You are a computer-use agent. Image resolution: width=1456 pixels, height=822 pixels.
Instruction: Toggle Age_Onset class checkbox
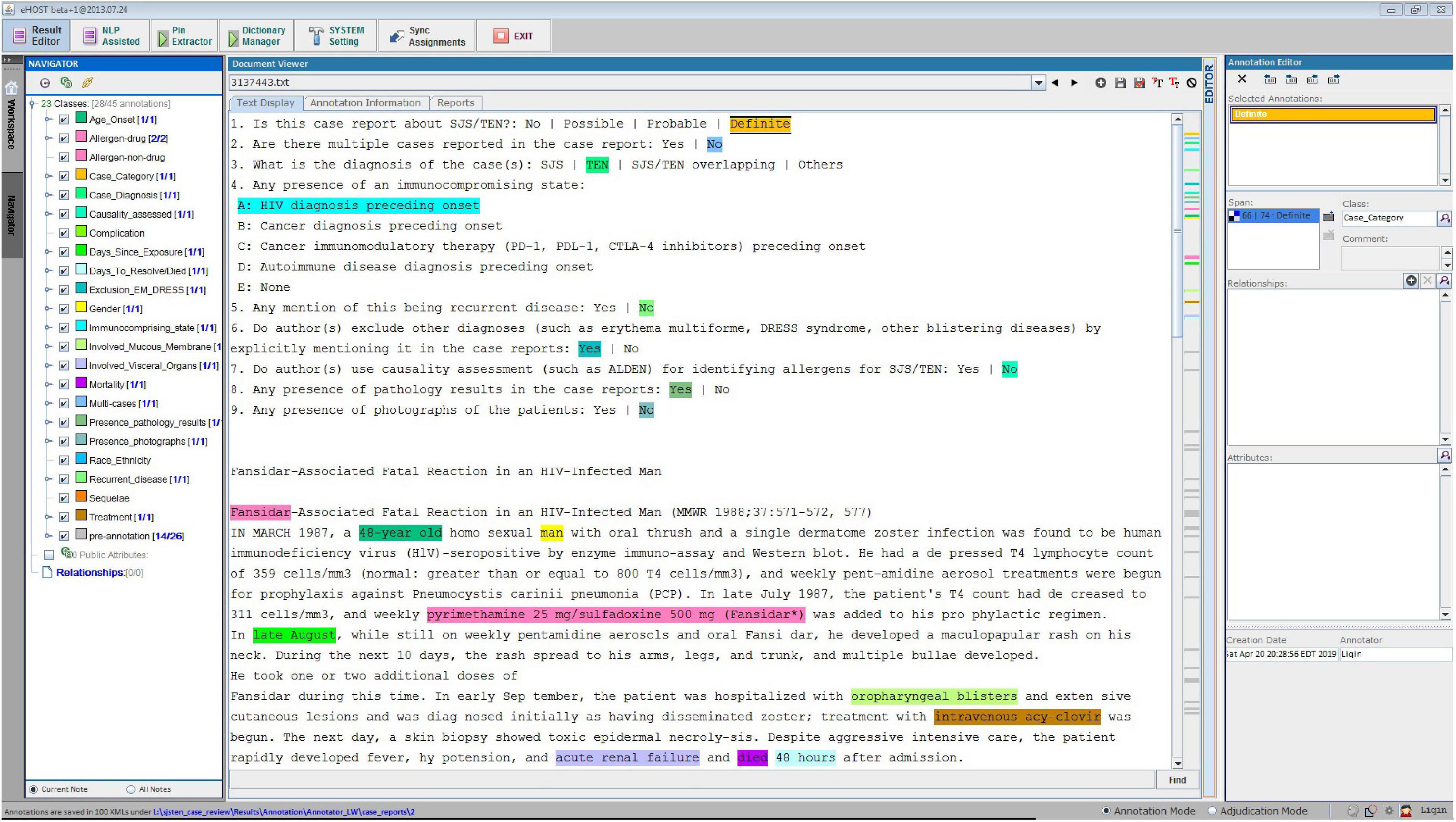(64, 119)
